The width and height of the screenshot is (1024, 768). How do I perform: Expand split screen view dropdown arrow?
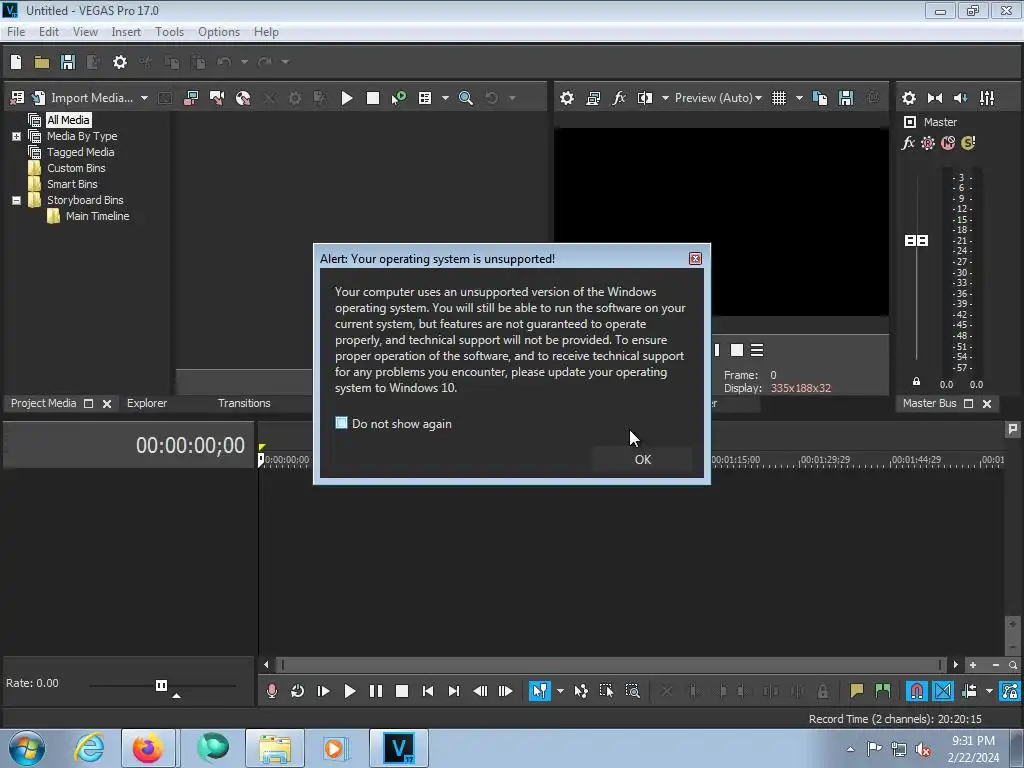pyautogui.click(x=665, y=98)
